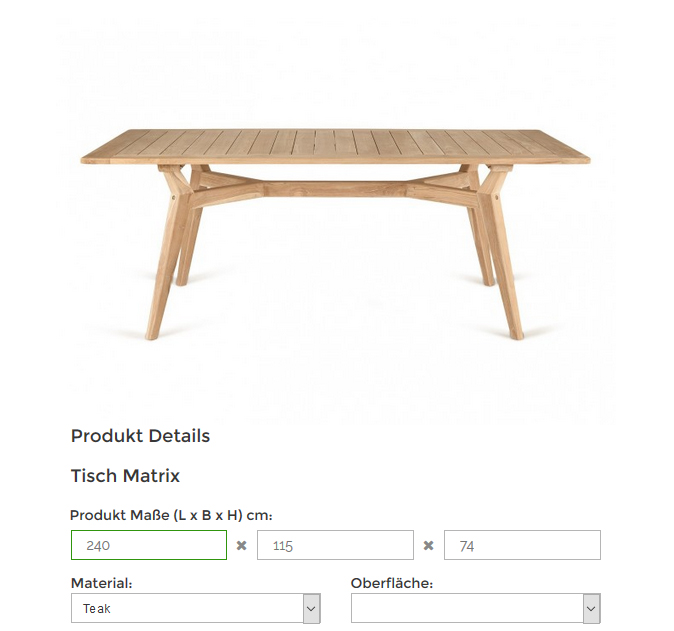Focus the width field containing 115
Image resolution: width=674 pixels, height=631 pixels.
[x=335, y=545]
